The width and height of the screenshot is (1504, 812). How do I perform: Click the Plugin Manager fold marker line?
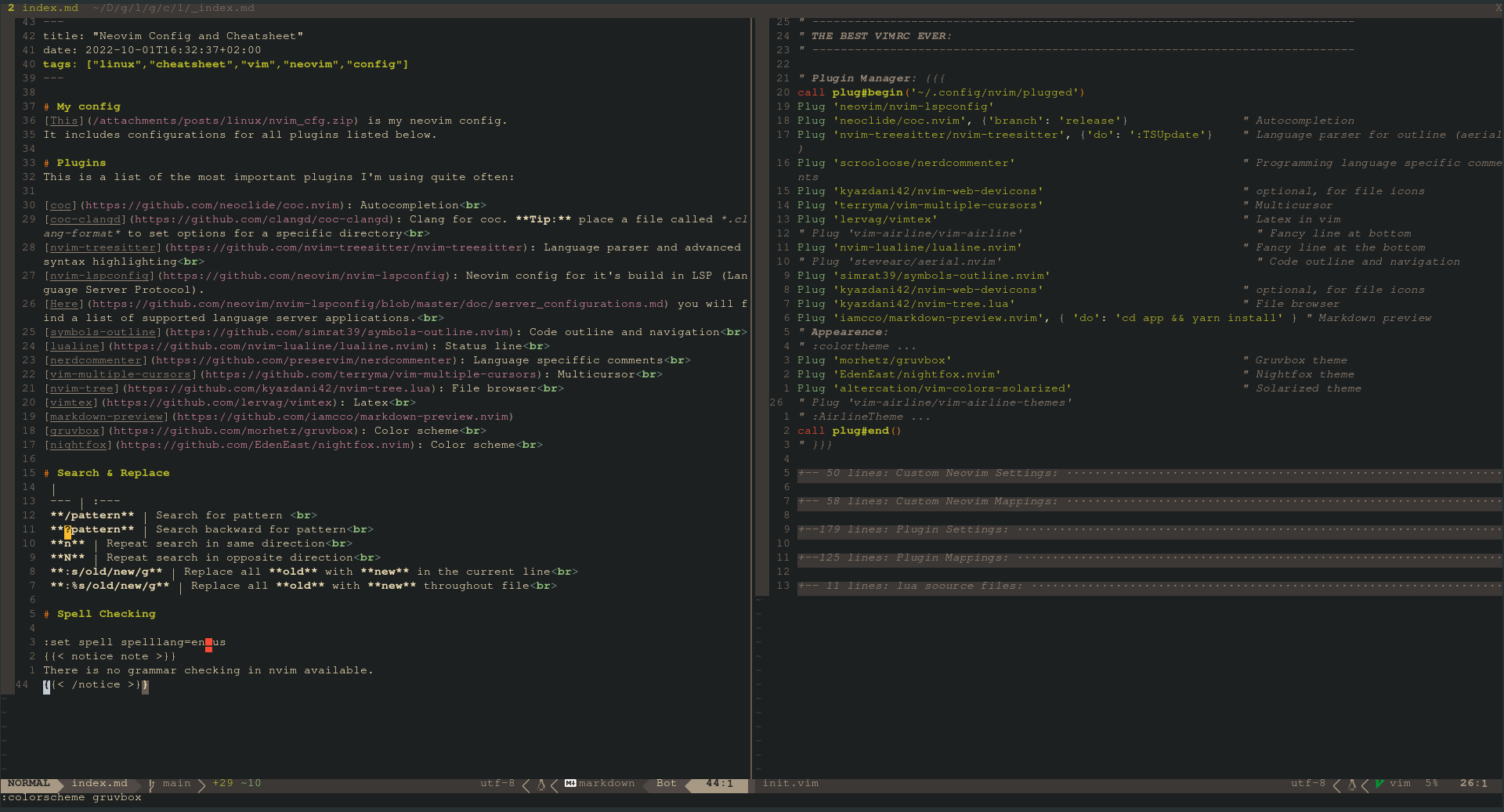pos(872,78)
